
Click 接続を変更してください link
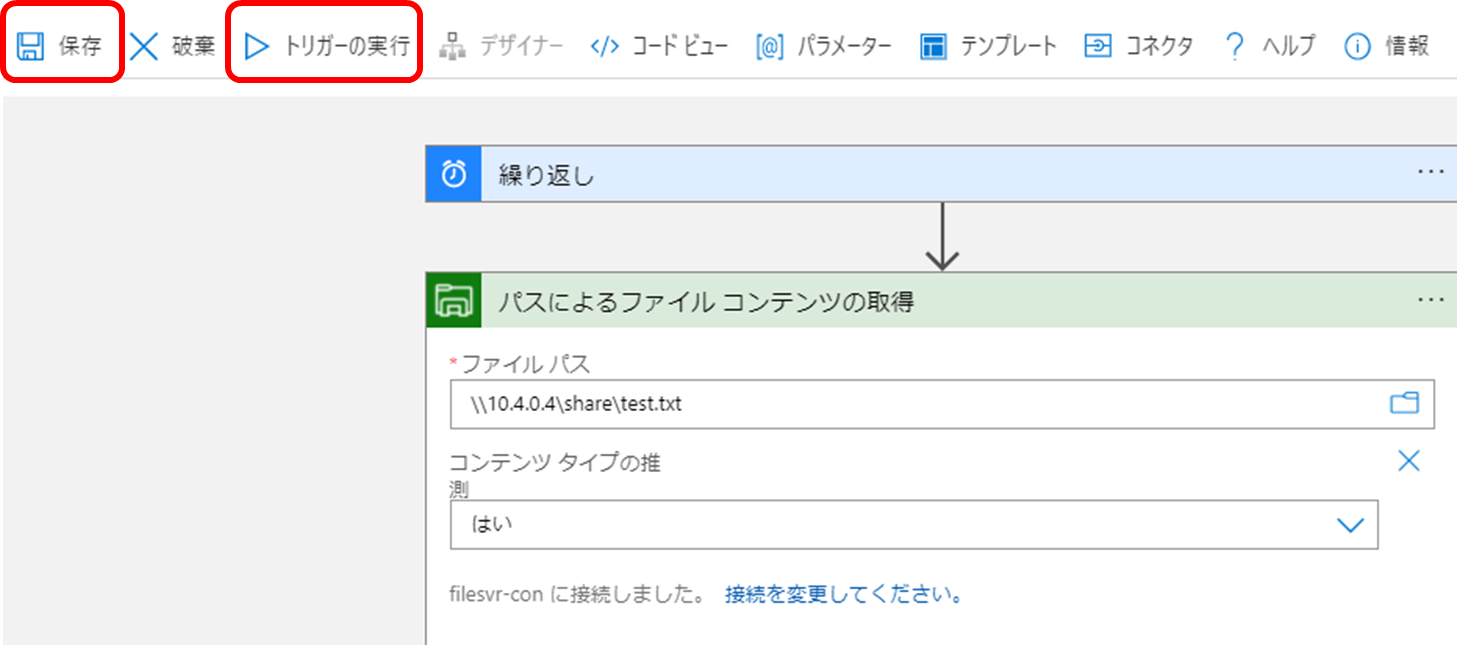point(845,594)
